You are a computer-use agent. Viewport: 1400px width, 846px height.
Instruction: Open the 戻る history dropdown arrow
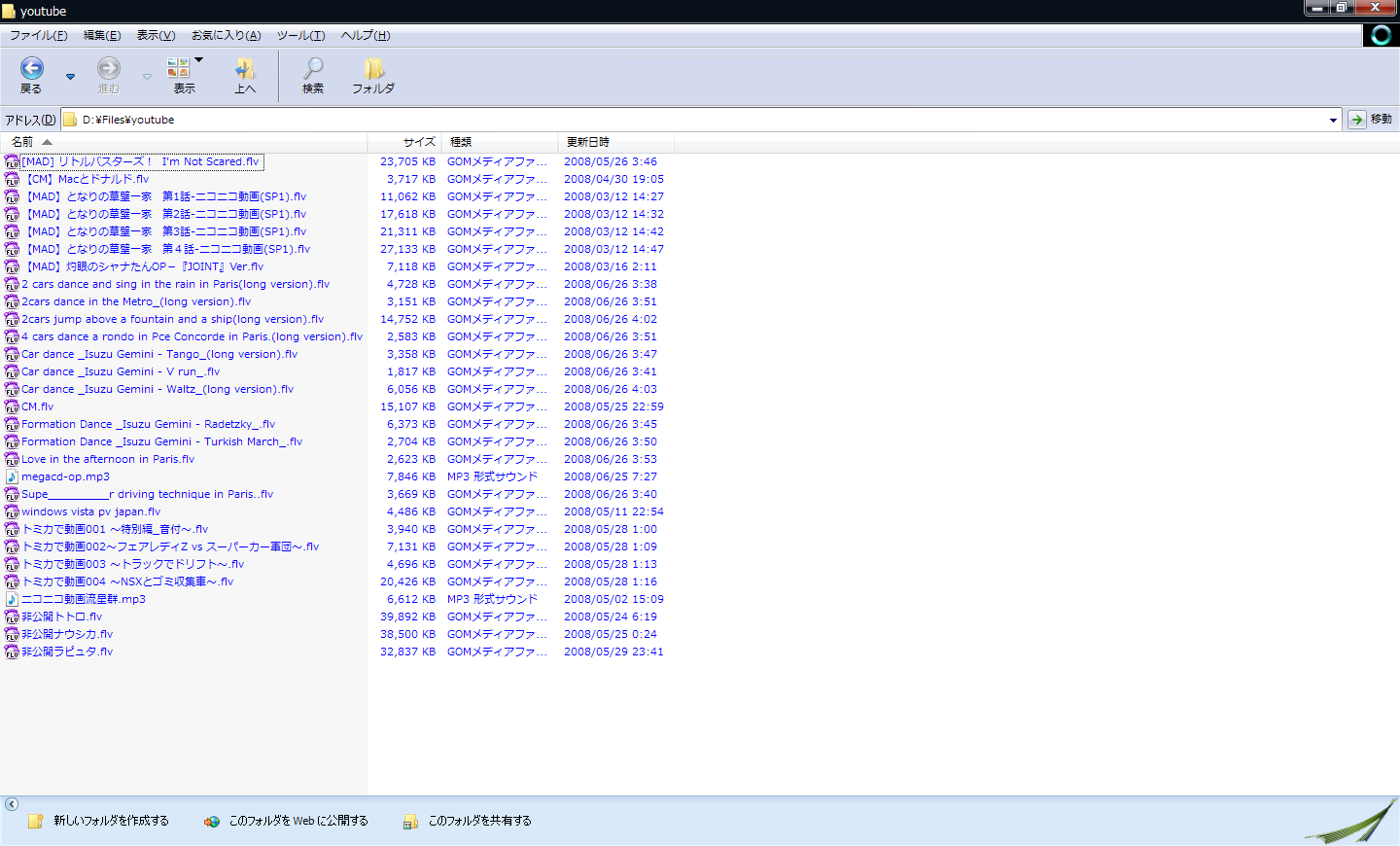tap(70, 76)
